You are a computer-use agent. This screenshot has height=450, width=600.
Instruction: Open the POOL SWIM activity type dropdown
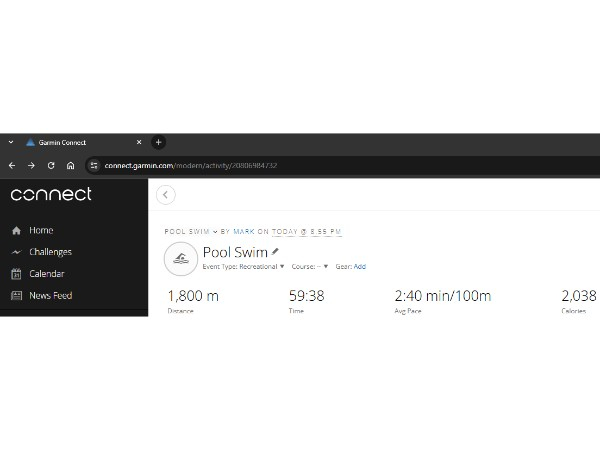[x=191, y=232]
